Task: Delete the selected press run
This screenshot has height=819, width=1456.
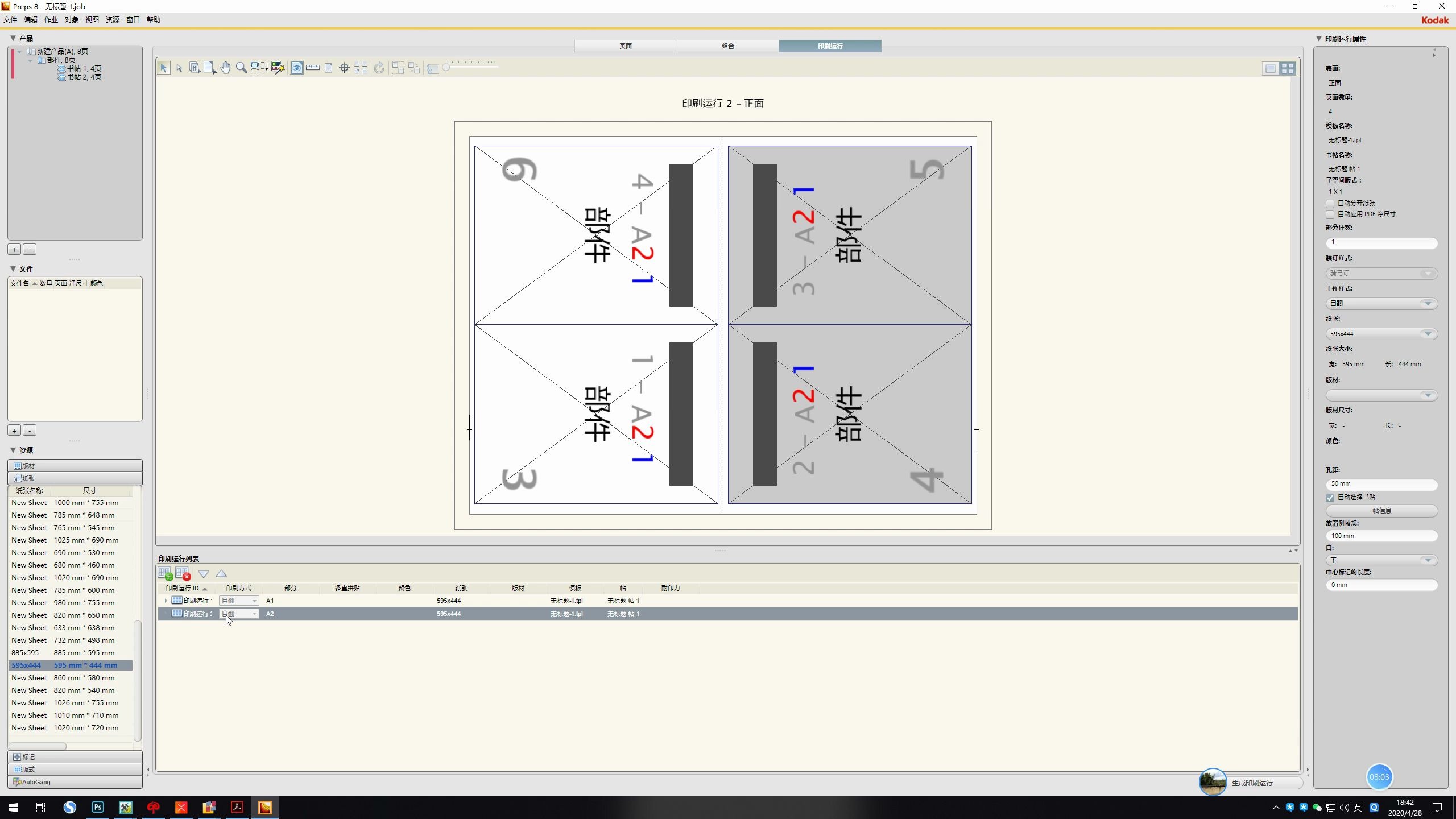Action: 183,573
